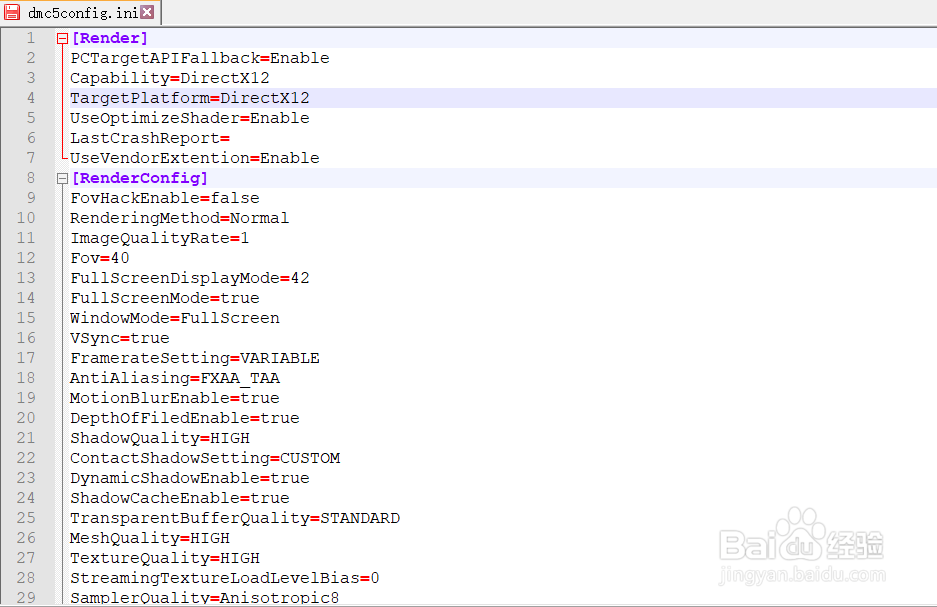The image size is (937, 607).
Task: Click line TextureQuality=HIGH
Action: [x=165, y=559]
